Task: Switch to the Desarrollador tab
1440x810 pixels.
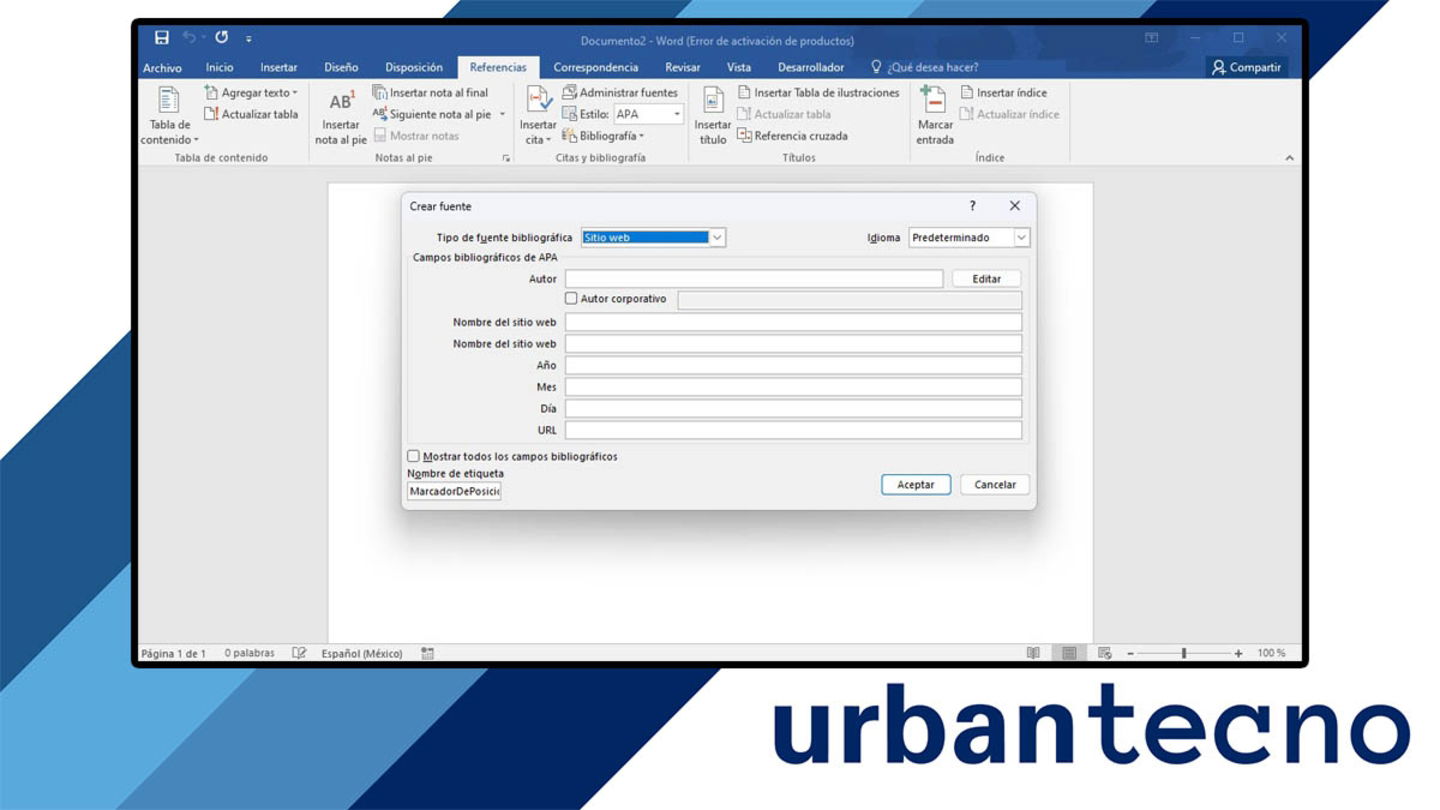Action: (x=811, y=68)
